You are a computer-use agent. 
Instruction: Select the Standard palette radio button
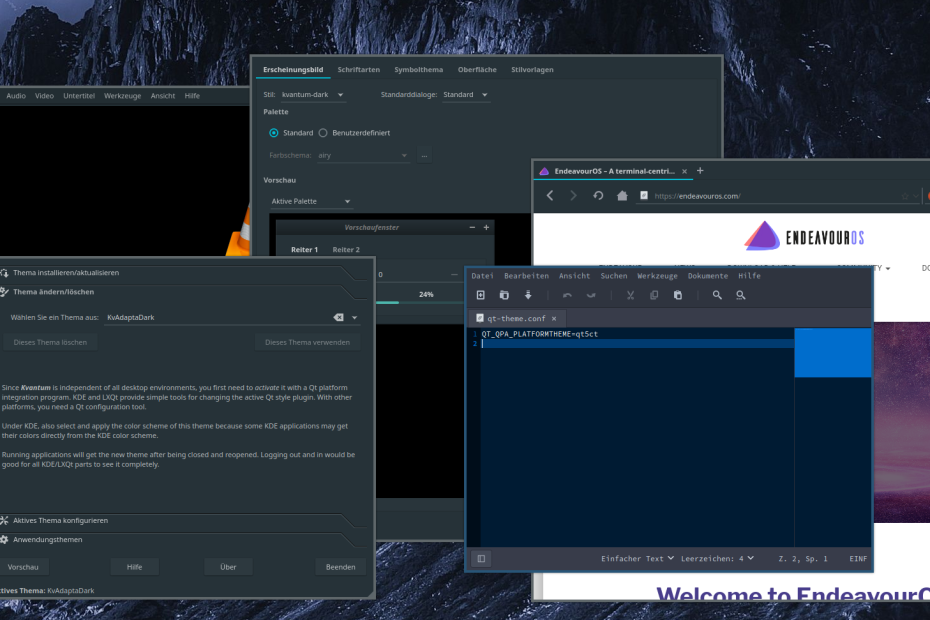274,132
